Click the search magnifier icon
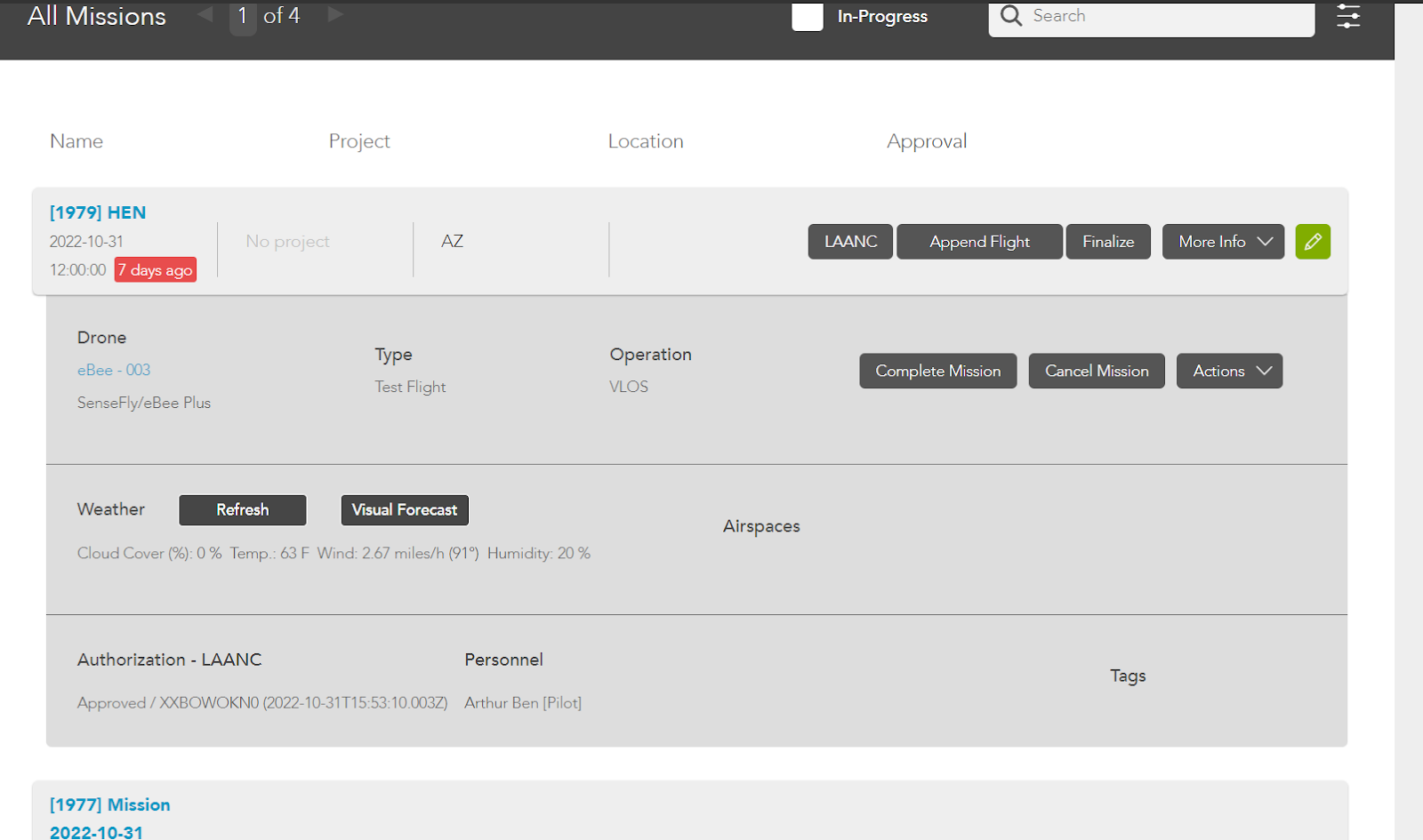This screenshot has width=1423, height=840. pyautogui.click(x=1011, y=16)
